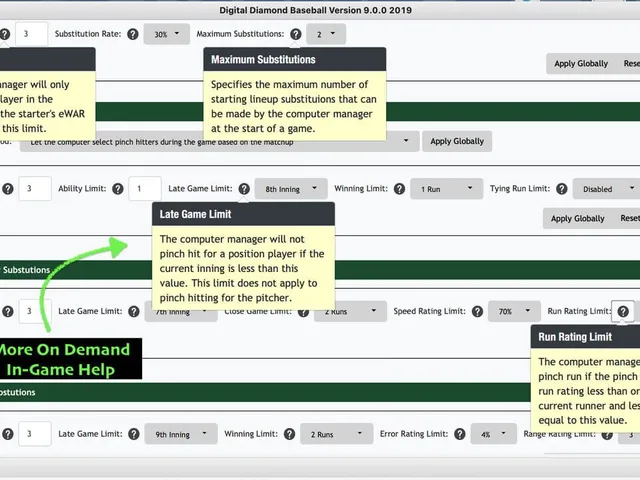This screenshot has width=640, height=480.
Task: Open help for Substitution Rate
Action: tap(133, 34)
